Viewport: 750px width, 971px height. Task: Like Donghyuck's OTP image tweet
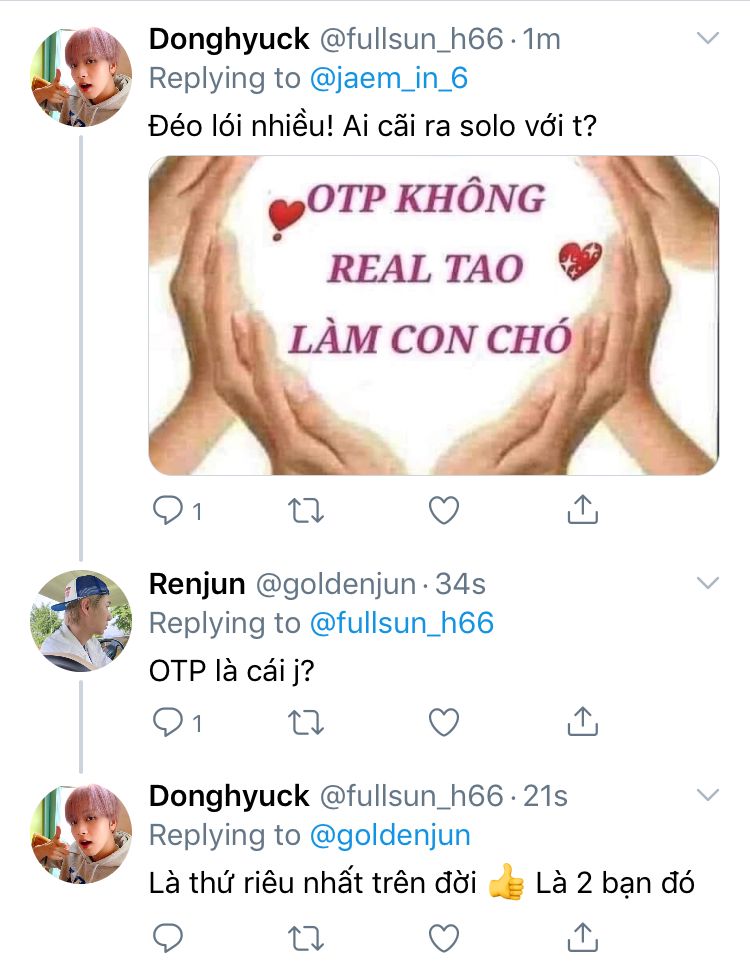coord(443,511)
